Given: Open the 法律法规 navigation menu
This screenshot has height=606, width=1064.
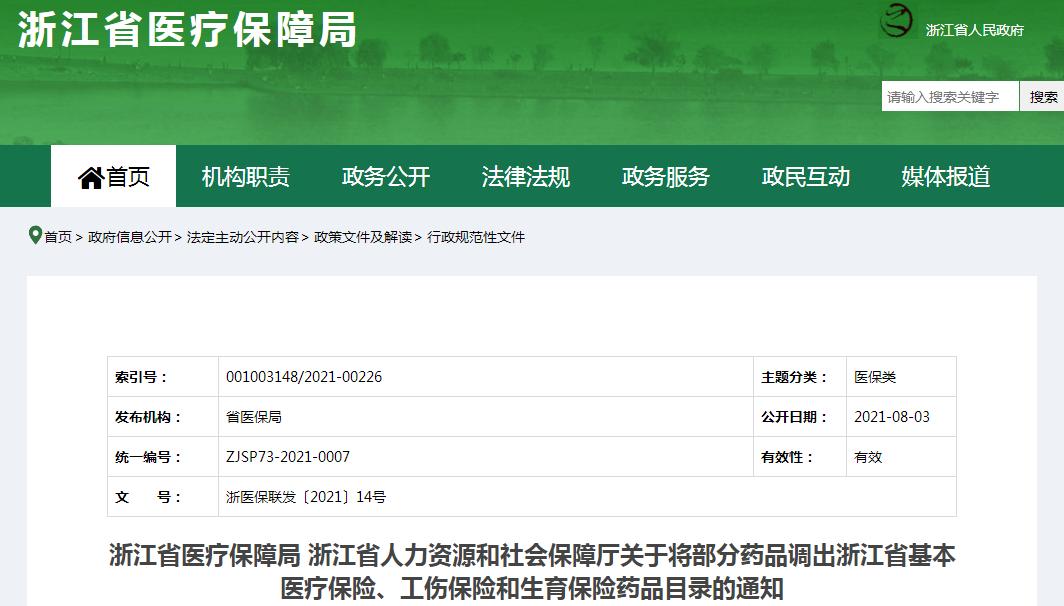Looking at the screenshot, I should [527, 175].
